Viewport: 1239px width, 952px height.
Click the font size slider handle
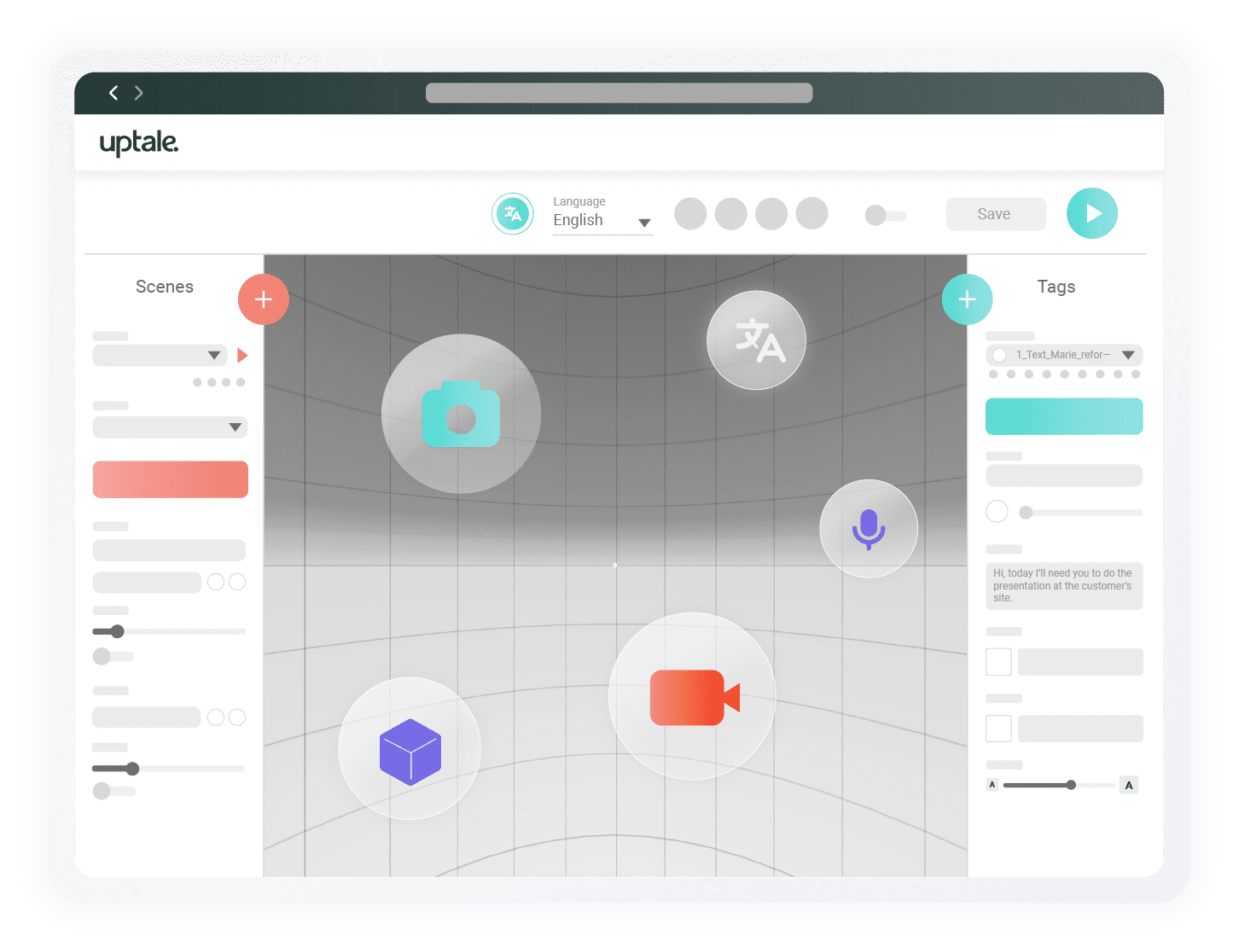point(1071,785)
